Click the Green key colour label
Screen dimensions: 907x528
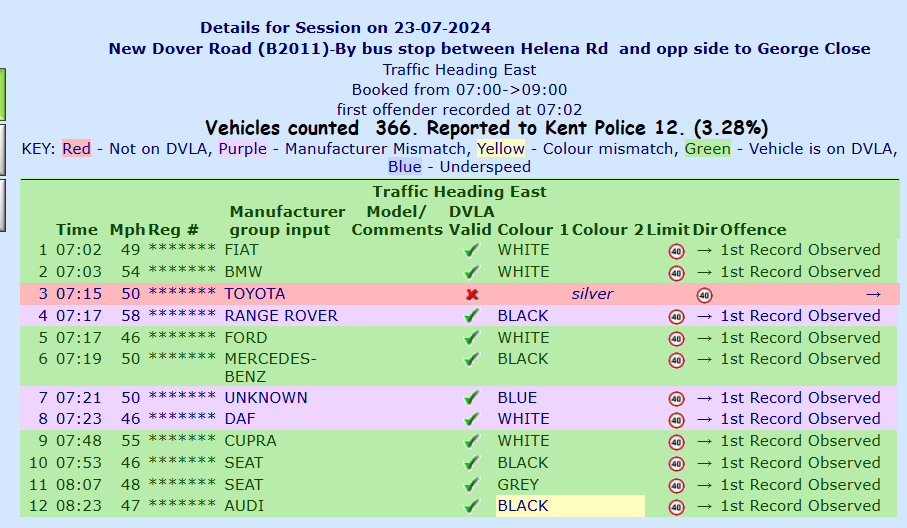pyautogui.click(x=707, y=149)
